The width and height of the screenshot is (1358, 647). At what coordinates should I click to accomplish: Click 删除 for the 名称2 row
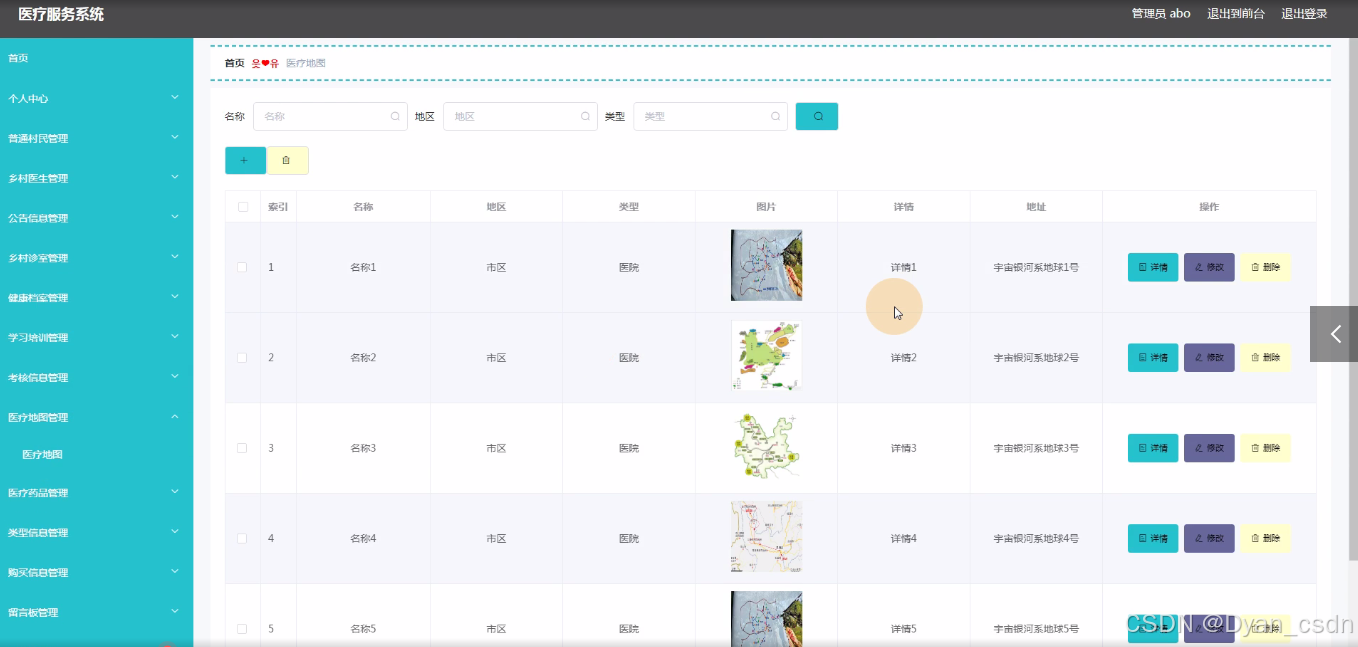[x=1265, y=358]
